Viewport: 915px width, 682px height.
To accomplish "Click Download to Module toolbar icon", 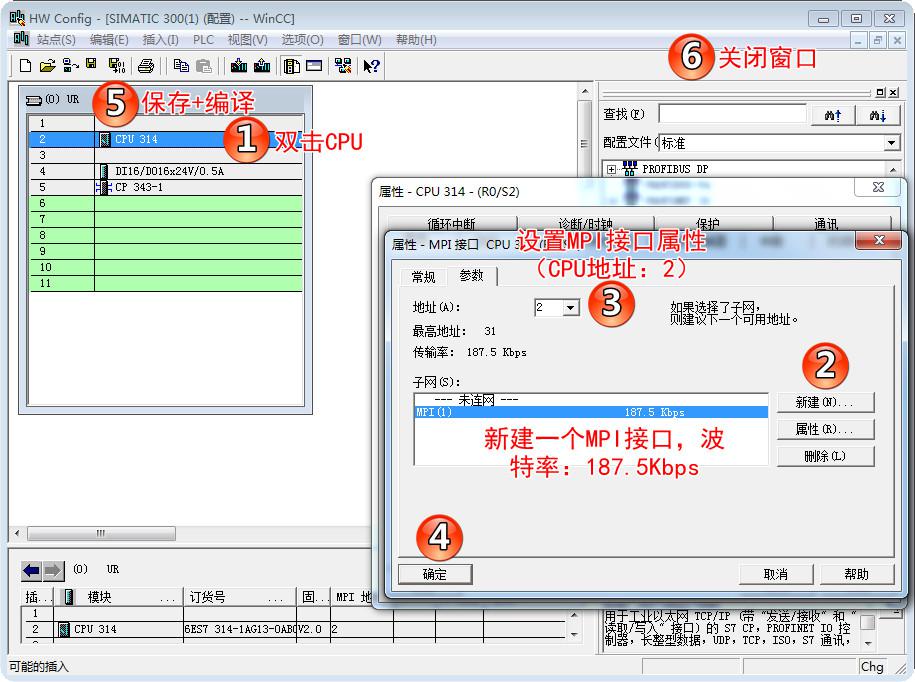I will coord(238,65).
